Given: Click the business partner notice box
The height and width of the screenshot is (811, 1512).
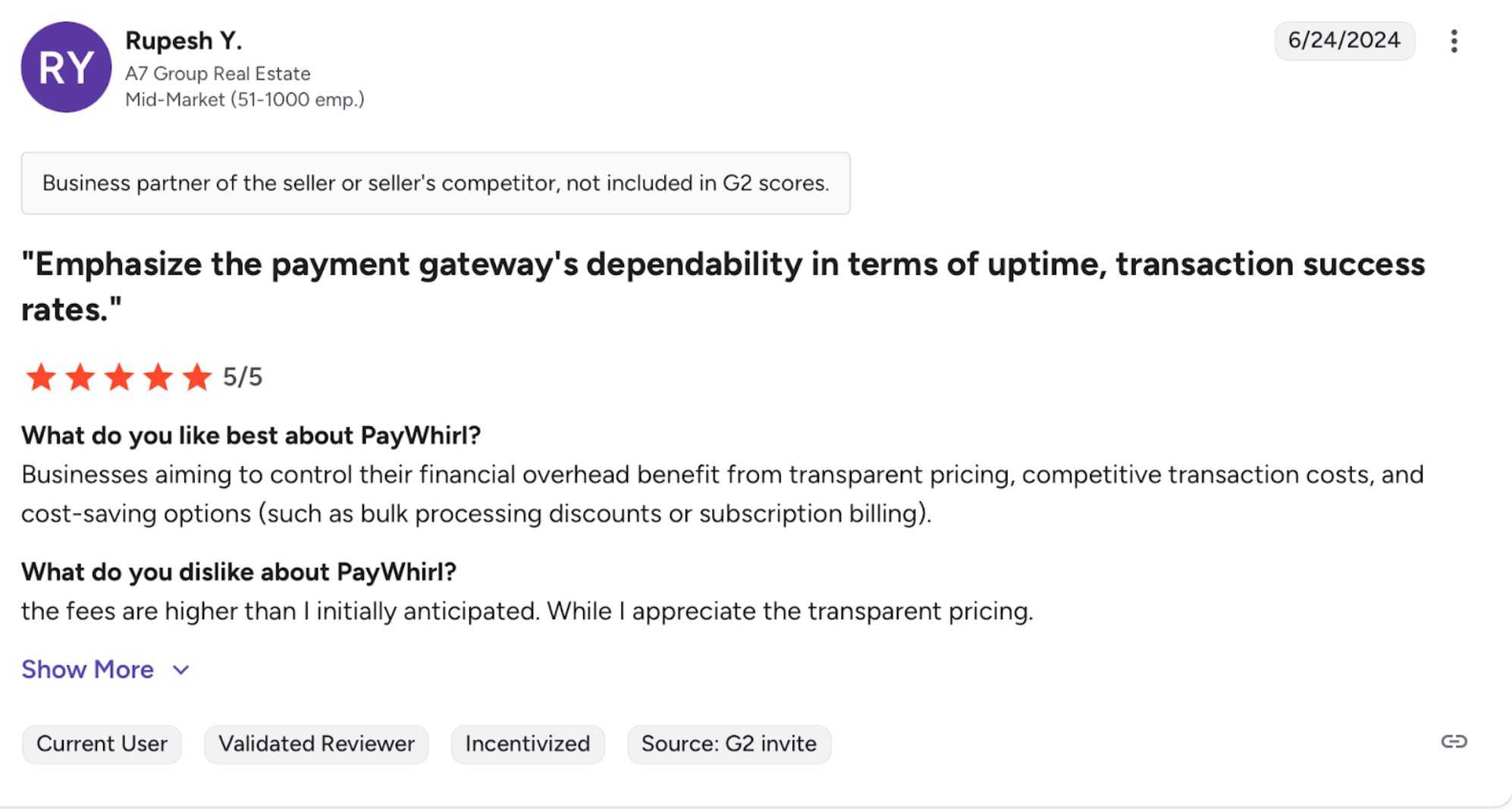Looking at the screenshot, I should point(435,183).
